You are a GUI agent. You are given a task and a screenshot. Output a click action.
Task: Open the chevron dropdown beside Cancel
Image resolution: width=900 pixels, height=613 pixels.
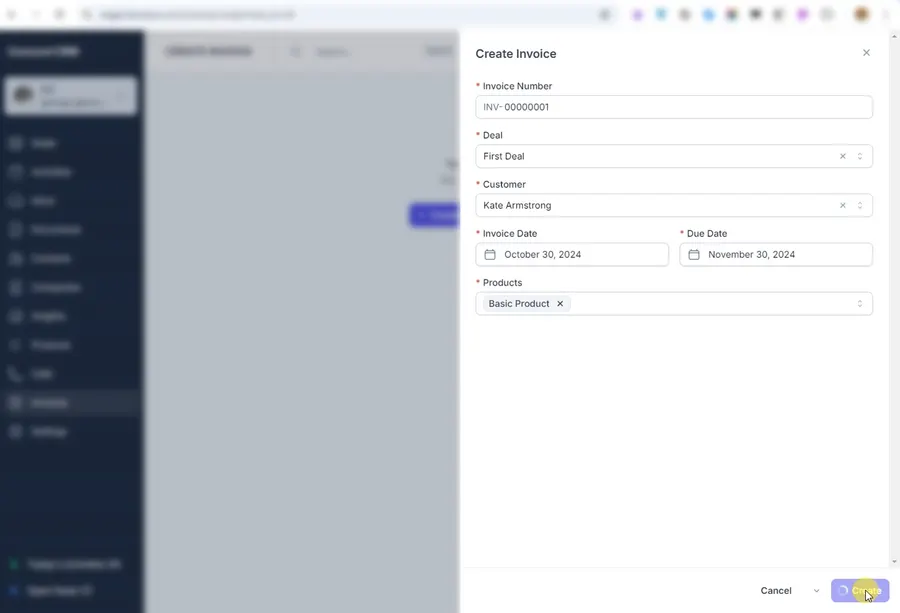pyautogui.click(x=816, y=591)
